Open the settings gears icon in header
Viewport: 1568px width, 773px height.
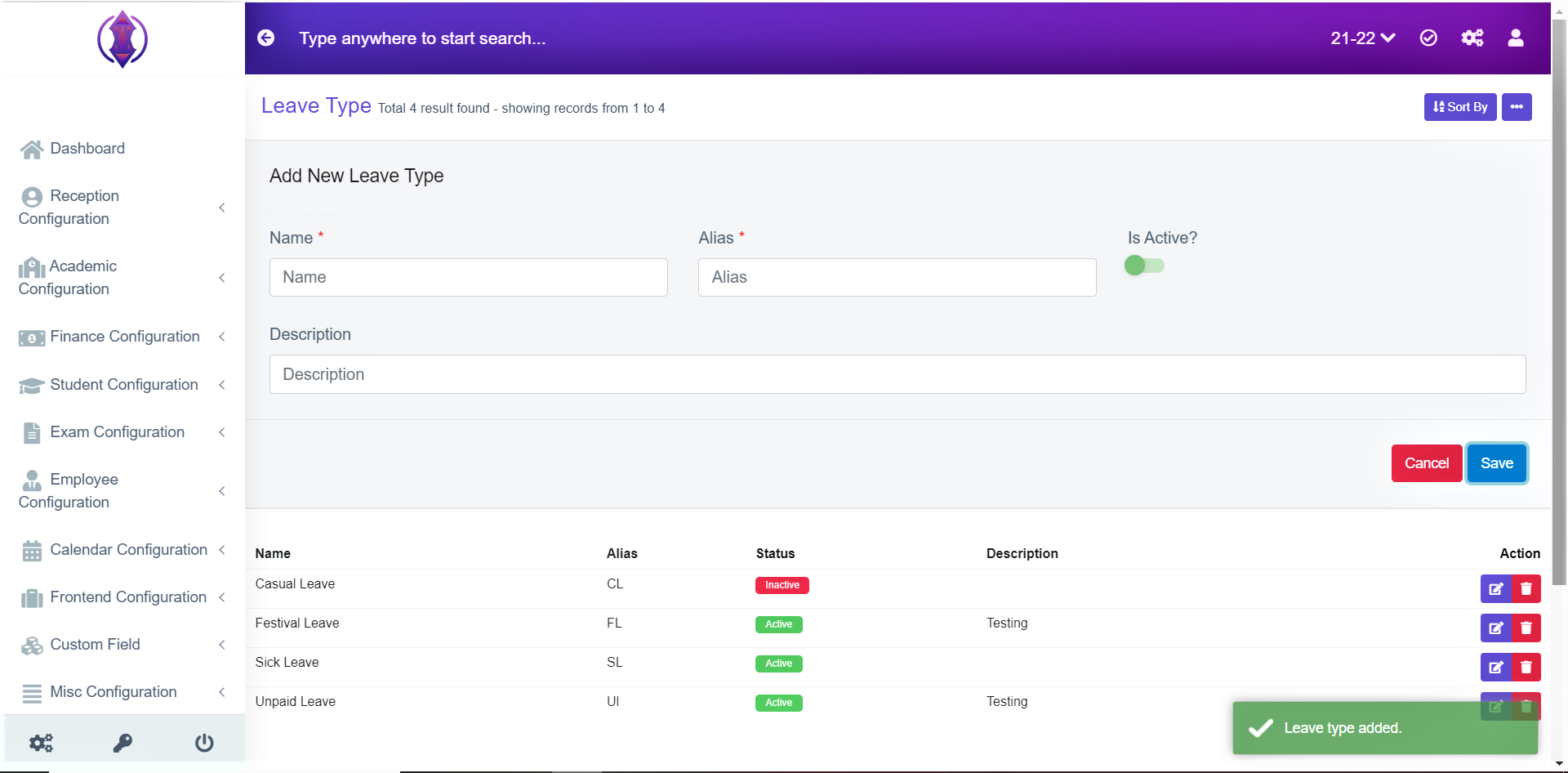pyautogui.click(x=1472, y=38)
